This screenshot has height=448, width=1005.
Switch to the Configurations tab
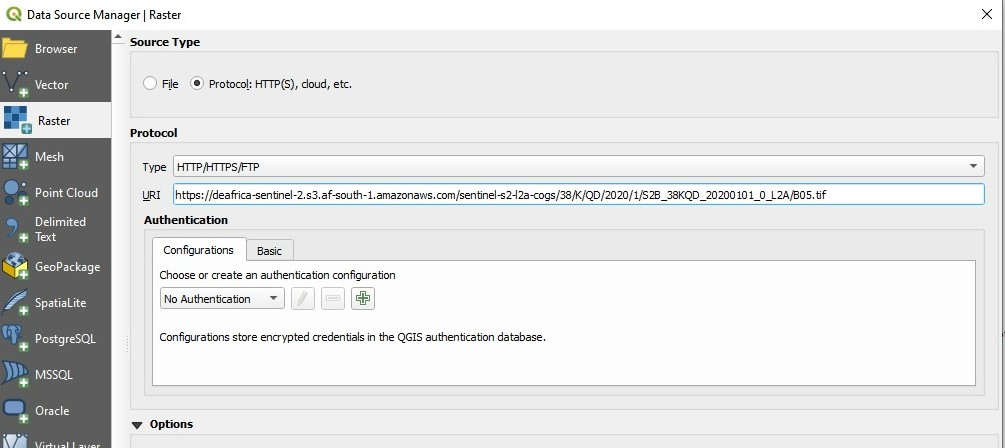[x=198, y=250]
